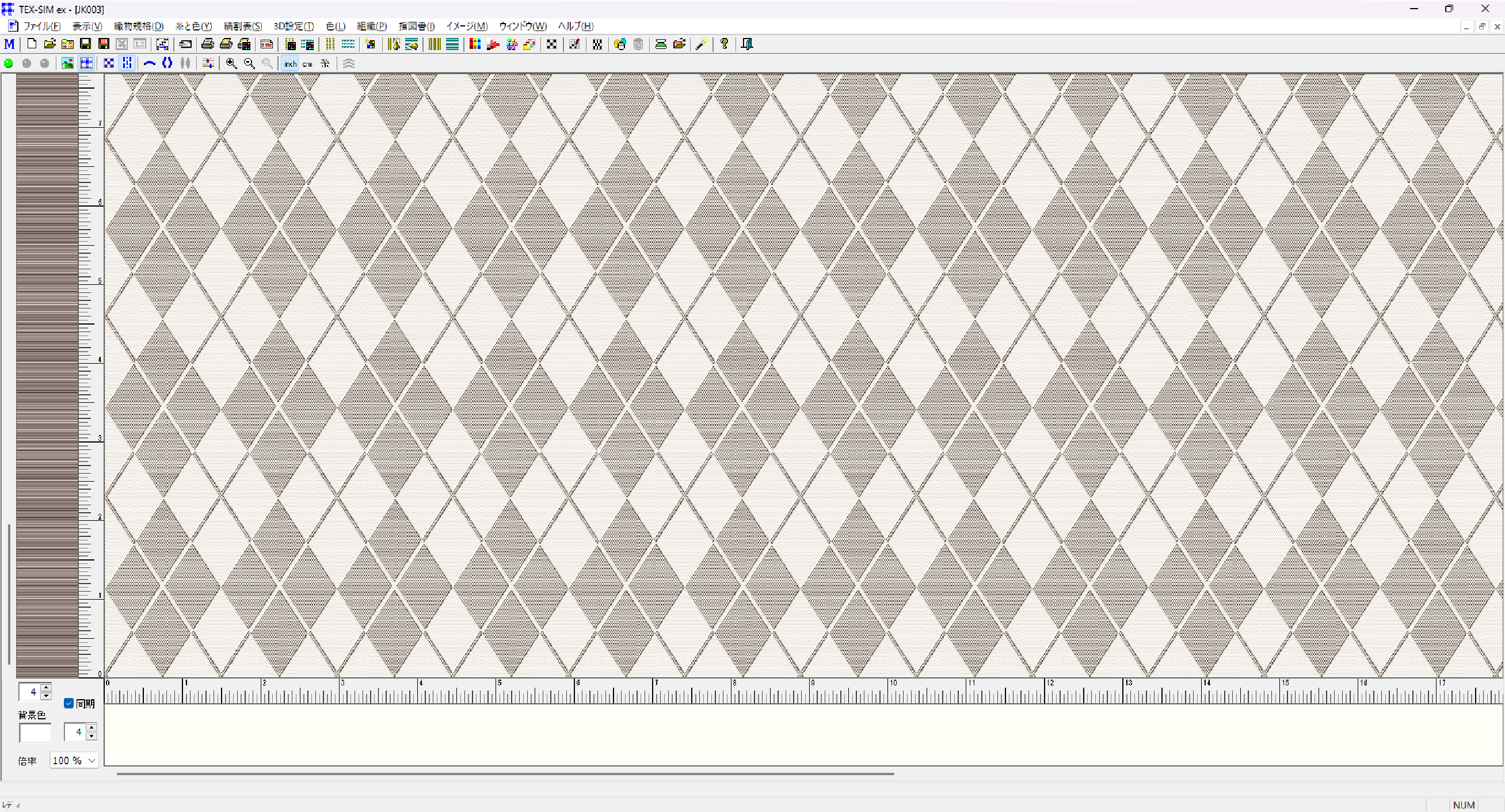
Task: Create a new file with blank page icon
Action: 32,44
